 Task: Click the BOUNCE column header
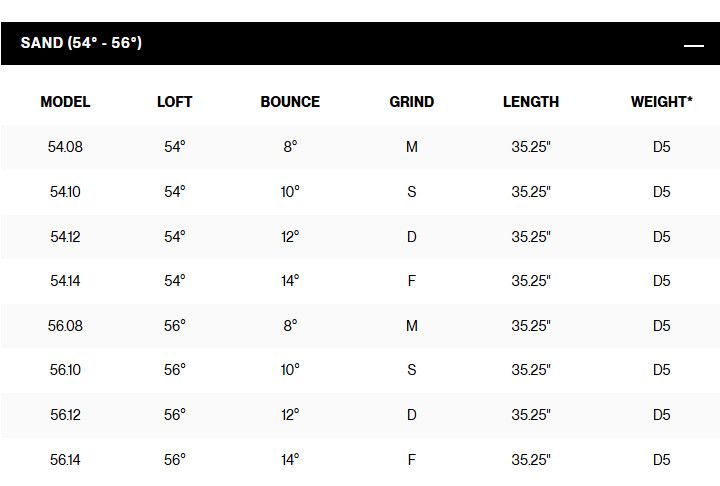coord(290,102)
